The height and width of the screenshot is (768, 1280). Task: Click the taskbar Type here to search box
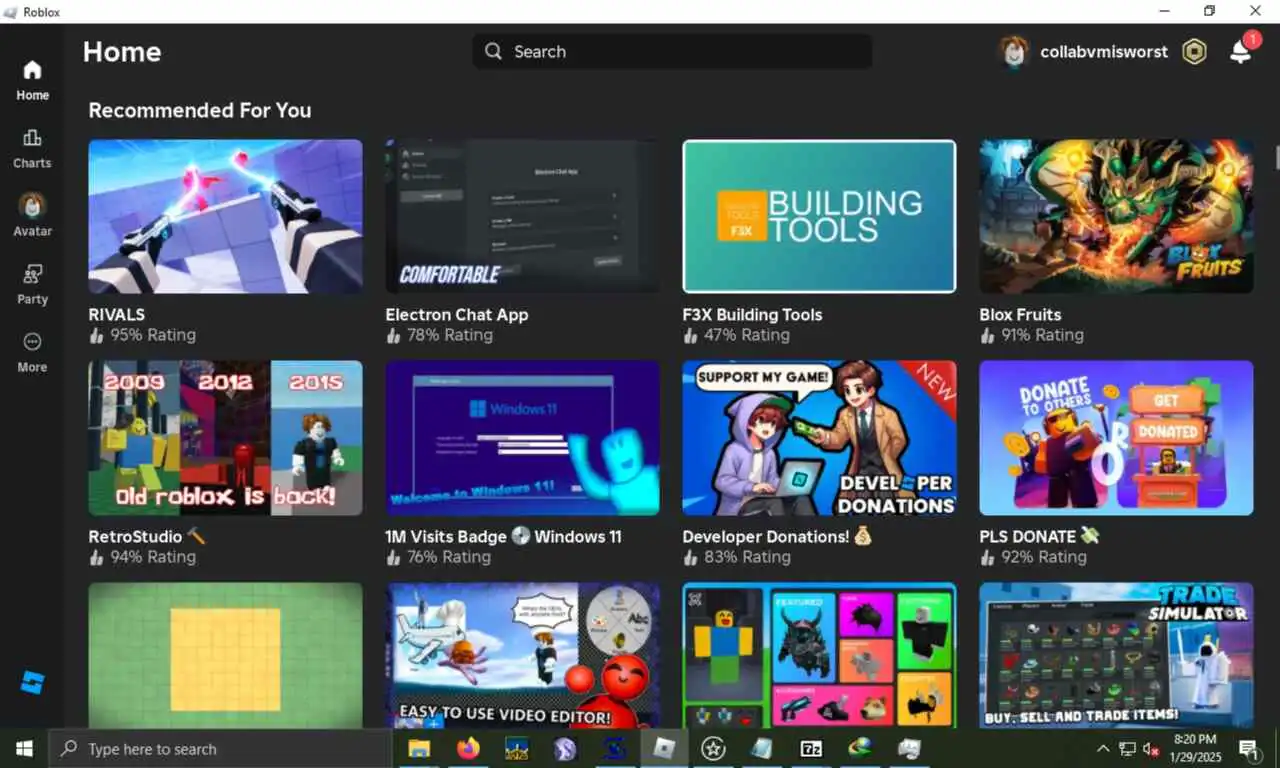click(x=220, y=748)
